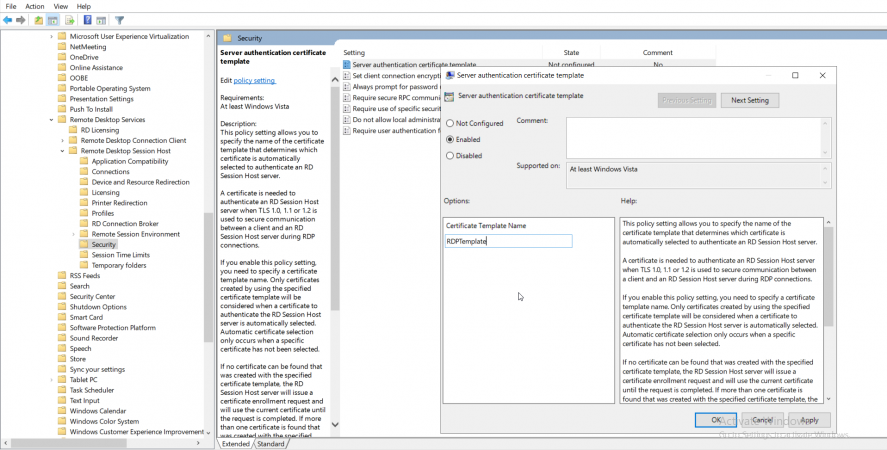Screen dimensions: 887x450
Task: Click the Next Setting button
Action: point(749,100)
